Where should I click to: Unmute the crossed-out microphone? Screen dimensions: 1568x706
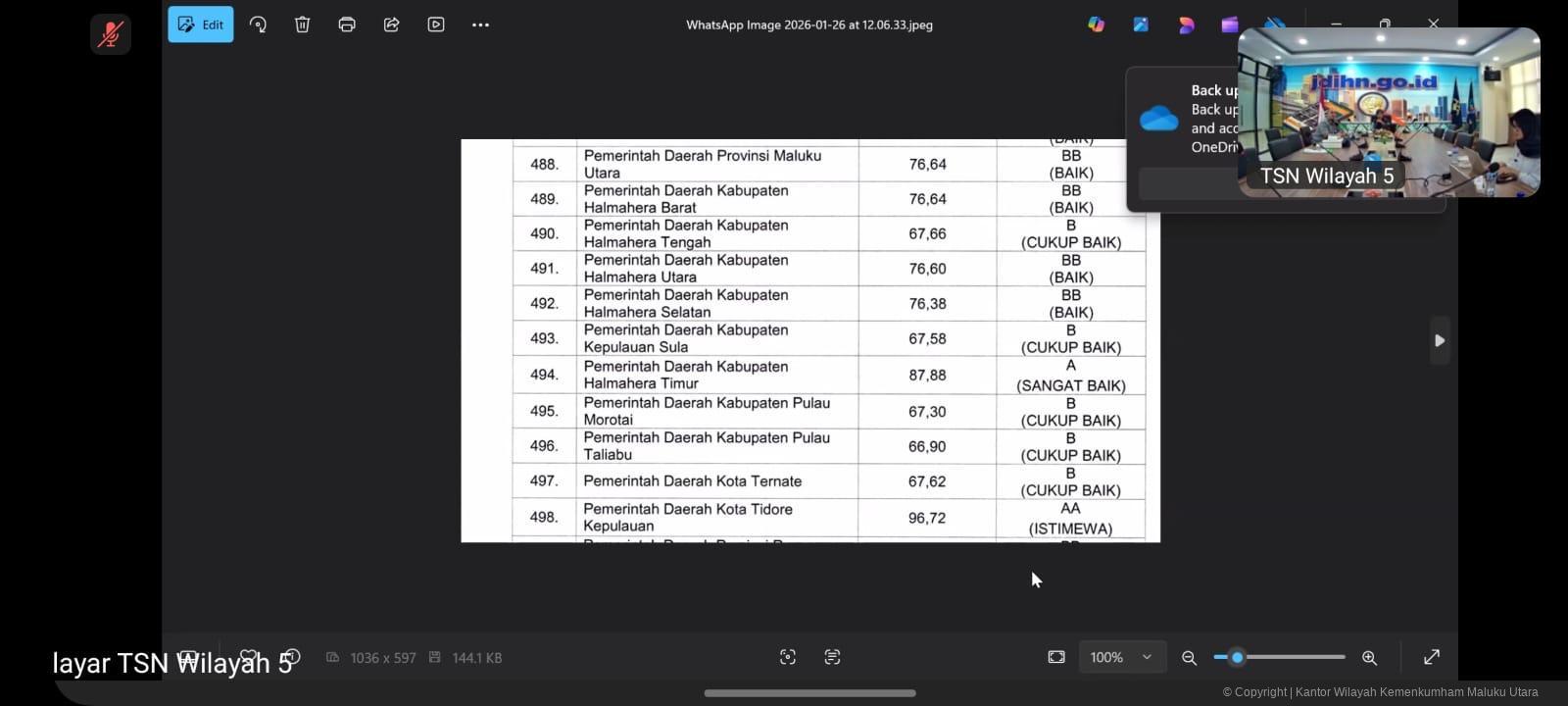110,34
